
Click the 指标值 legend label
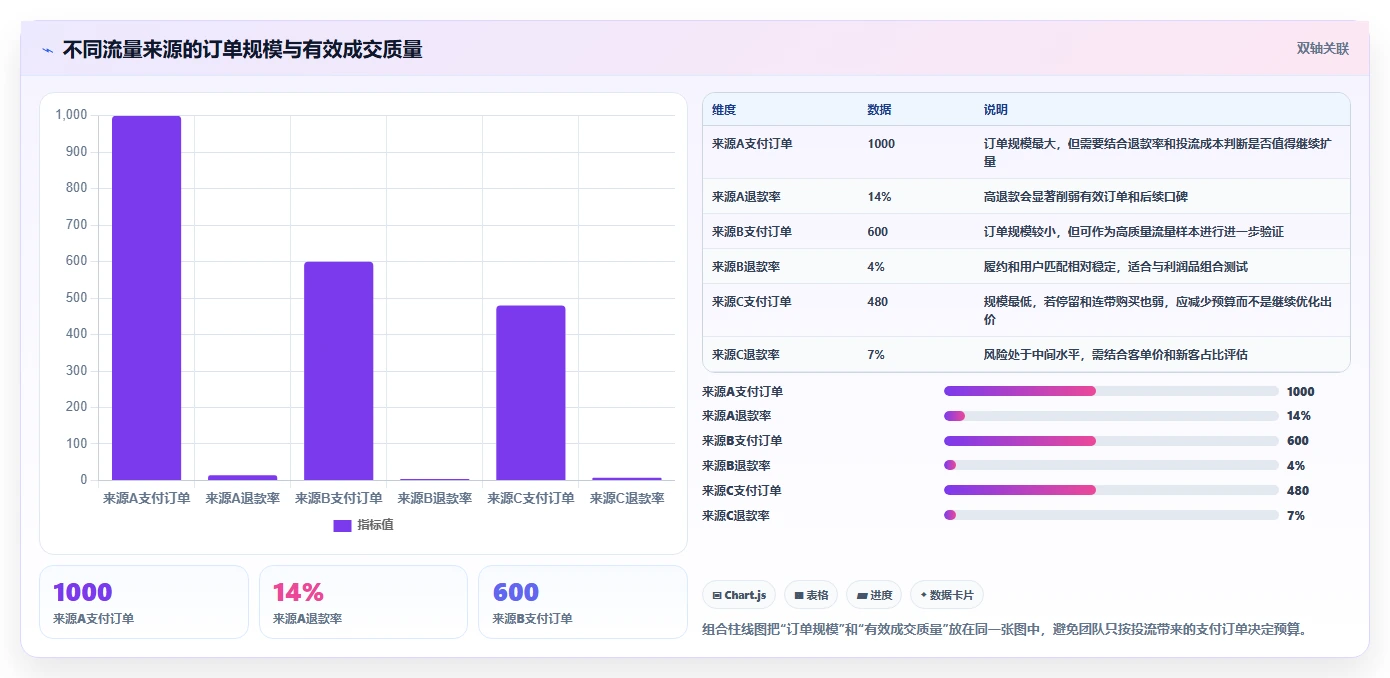(x=376, y=525)
